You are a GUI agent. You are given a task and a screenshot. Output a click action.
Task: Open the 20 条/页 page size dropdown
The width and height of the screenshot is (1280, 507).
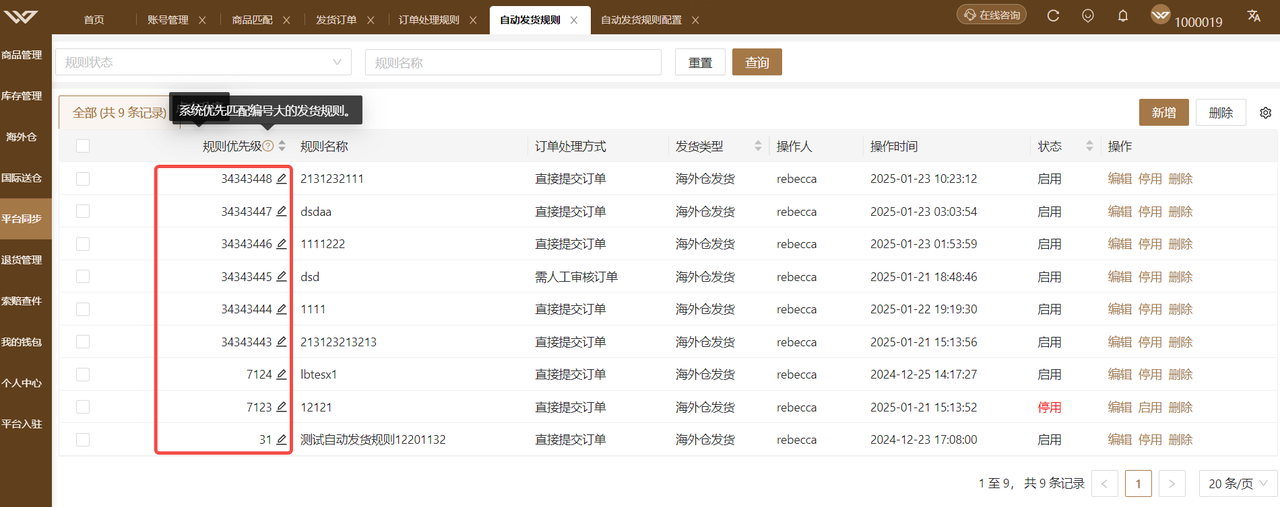[1238, 483]
